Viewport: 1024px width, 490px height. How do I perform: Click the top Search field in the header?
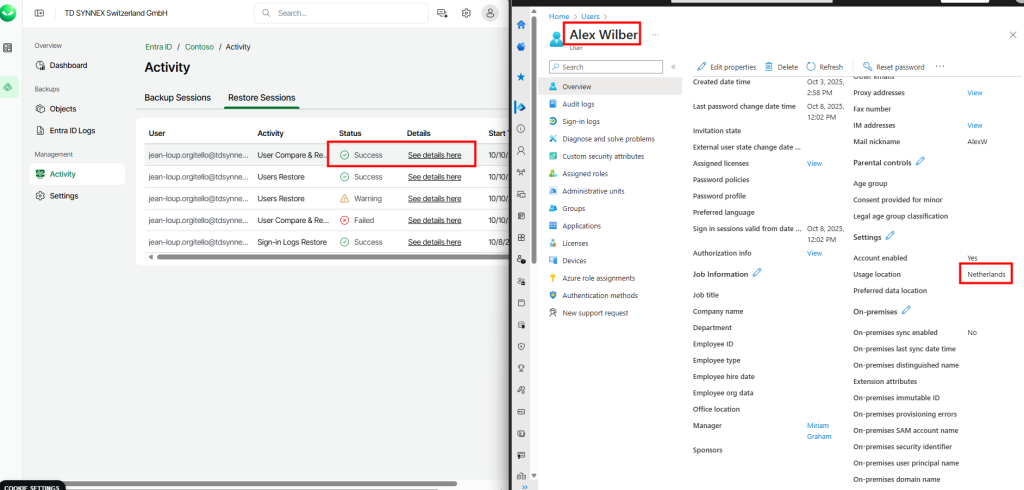coord(340,13)
